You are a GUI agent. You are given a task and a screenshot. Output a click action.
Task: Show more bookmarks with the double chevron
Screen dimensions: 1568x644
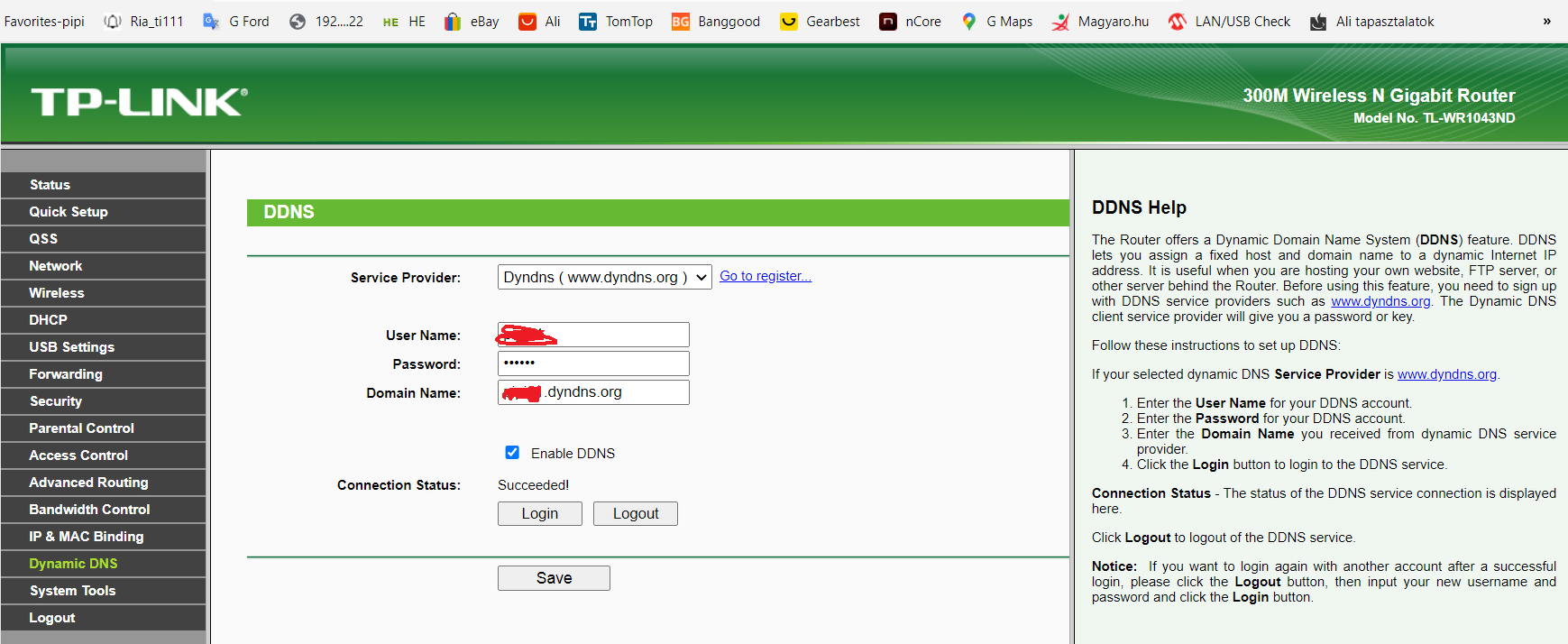(1547, 22)
